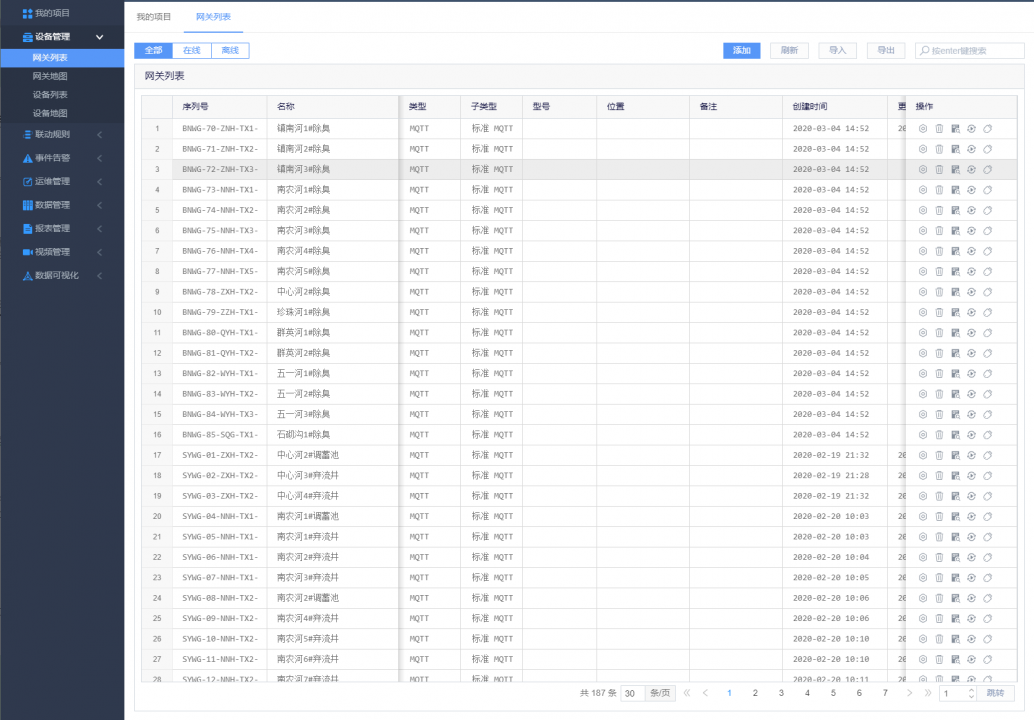The width and height of the screenshot is (1034, 720).
Task: Click the tag icon in 南农河2#除臭 row
Action: click(988, 210)
